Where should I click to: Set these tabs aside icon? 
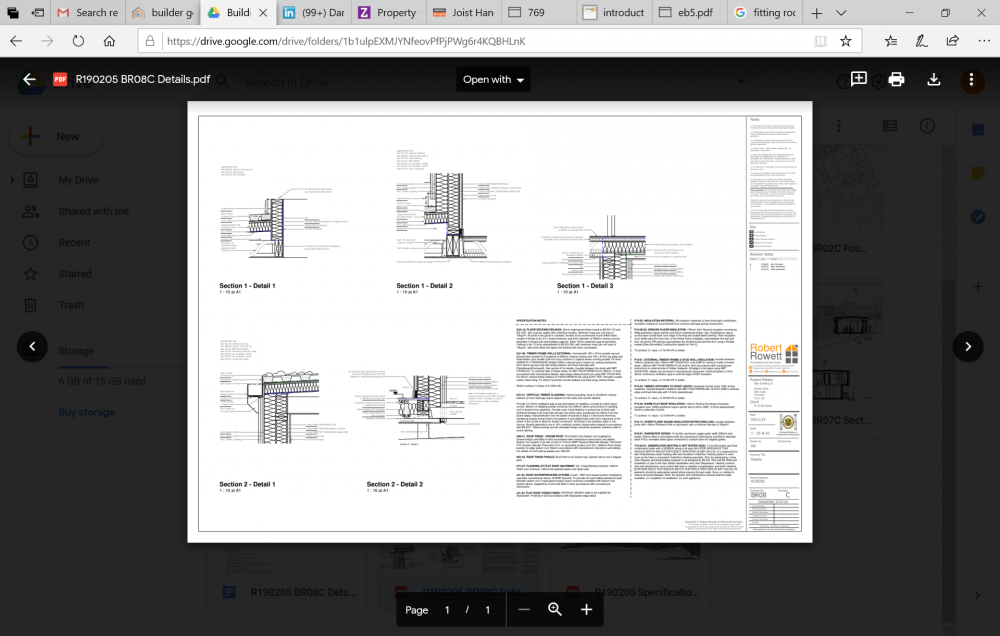[x=38, y=13]
